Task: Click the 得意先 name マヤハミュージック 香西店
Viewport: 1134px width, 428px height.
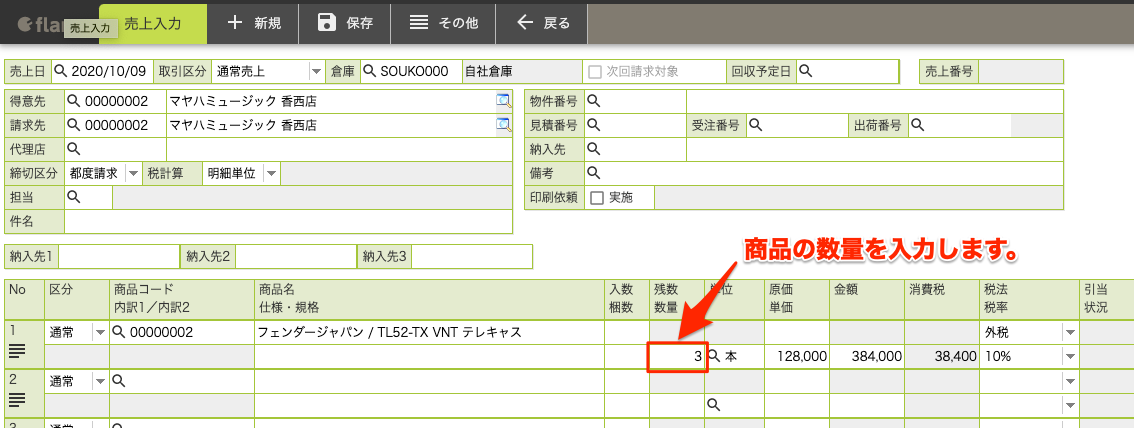Action: 243,101
